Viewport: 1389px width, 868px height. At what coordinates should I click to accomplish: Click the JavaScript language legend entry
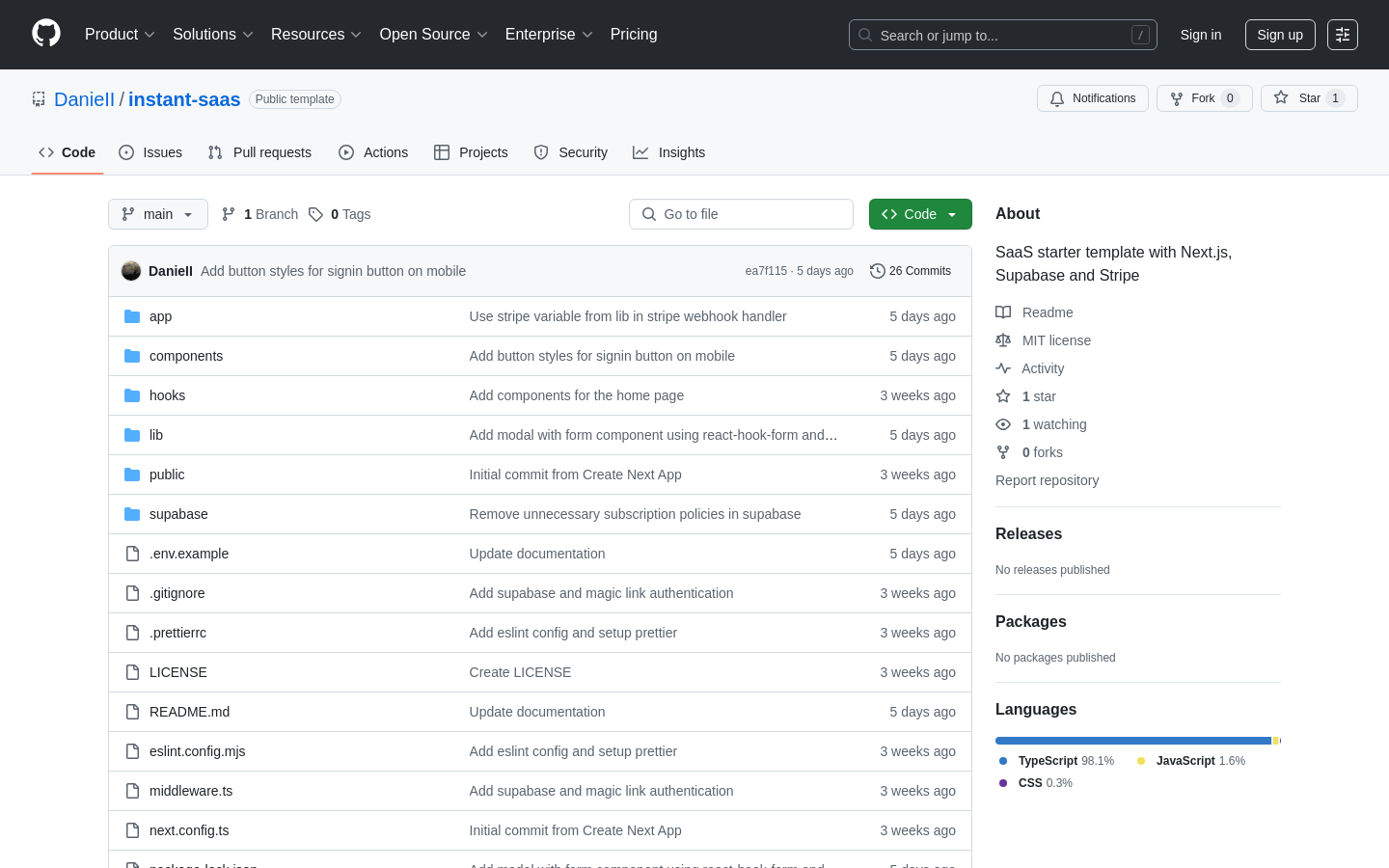click(1191, 761)
